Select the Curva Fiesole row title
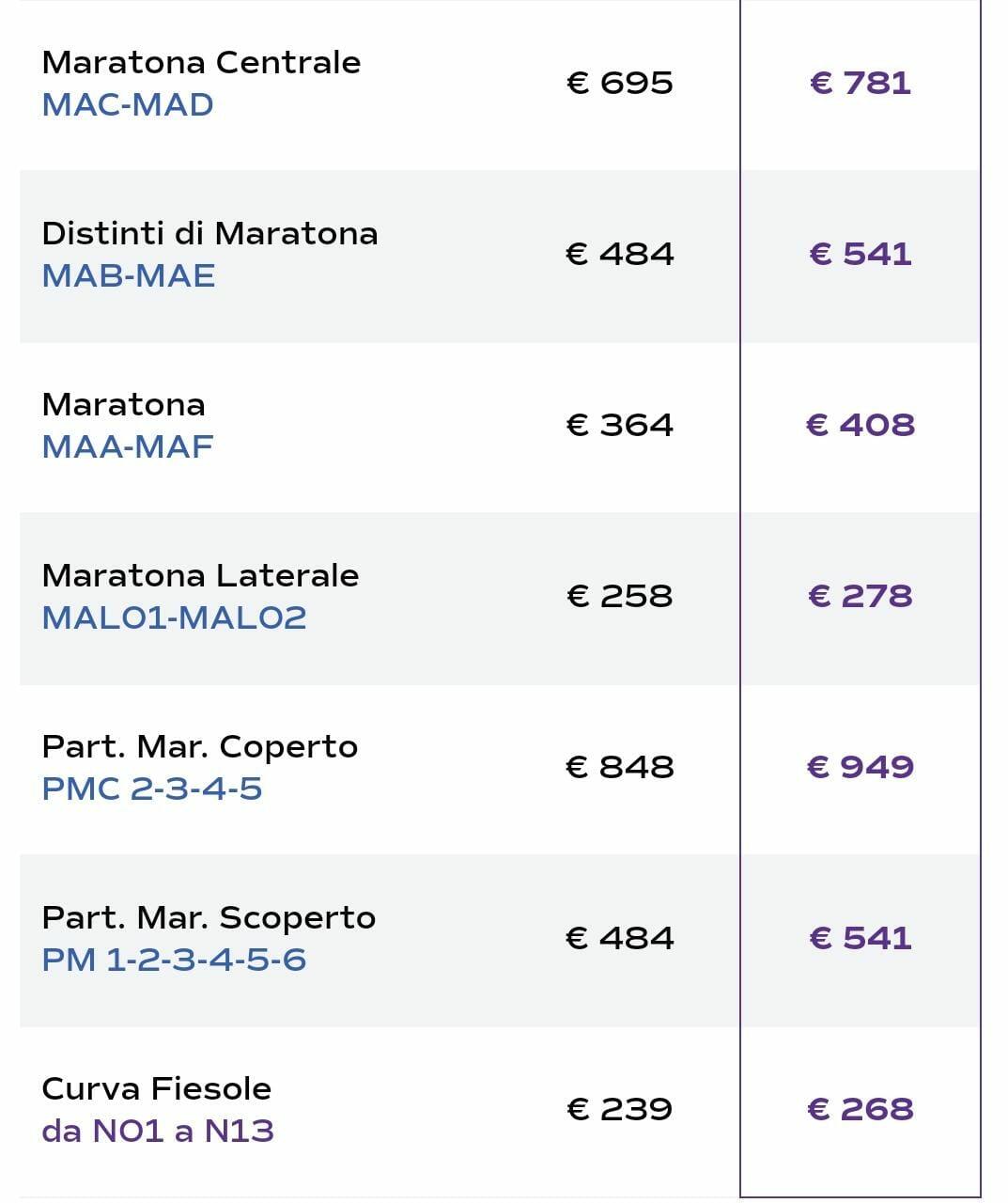The height and width of the screenshot is (1203, 1008). (x=157, y=1088)
